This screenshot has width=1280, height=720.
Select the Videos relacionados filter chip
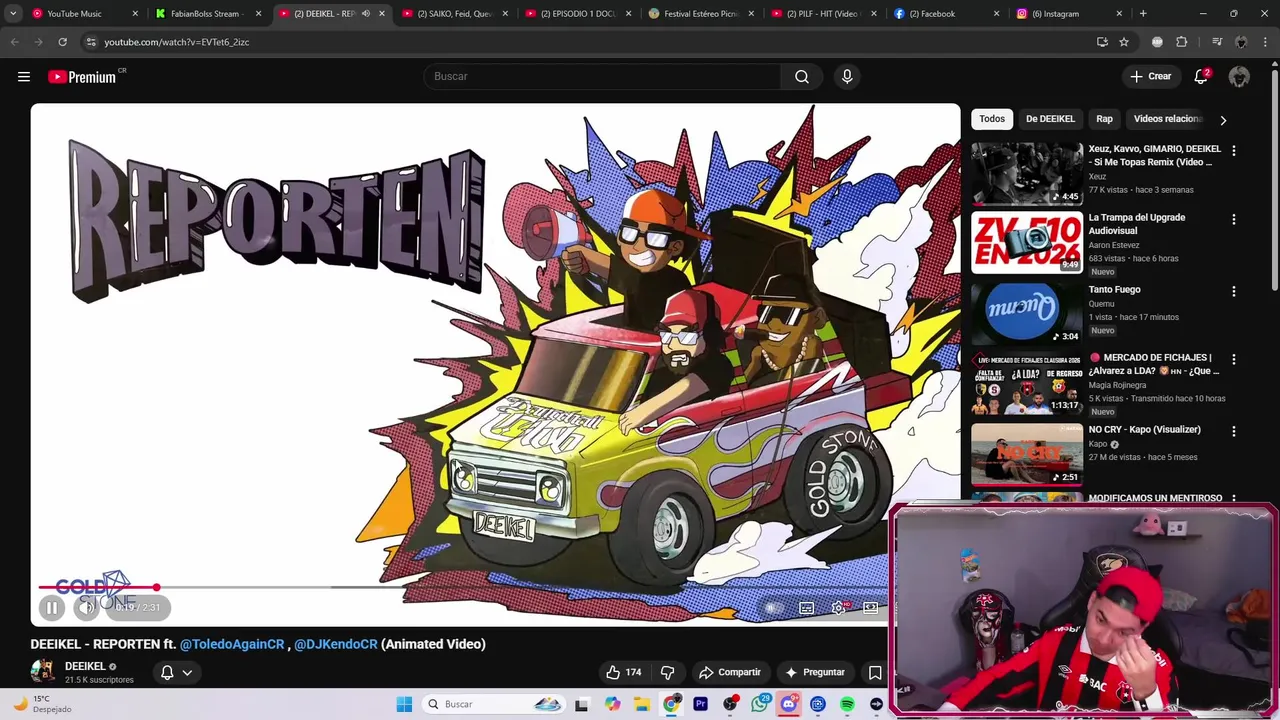pos(1167,119)
